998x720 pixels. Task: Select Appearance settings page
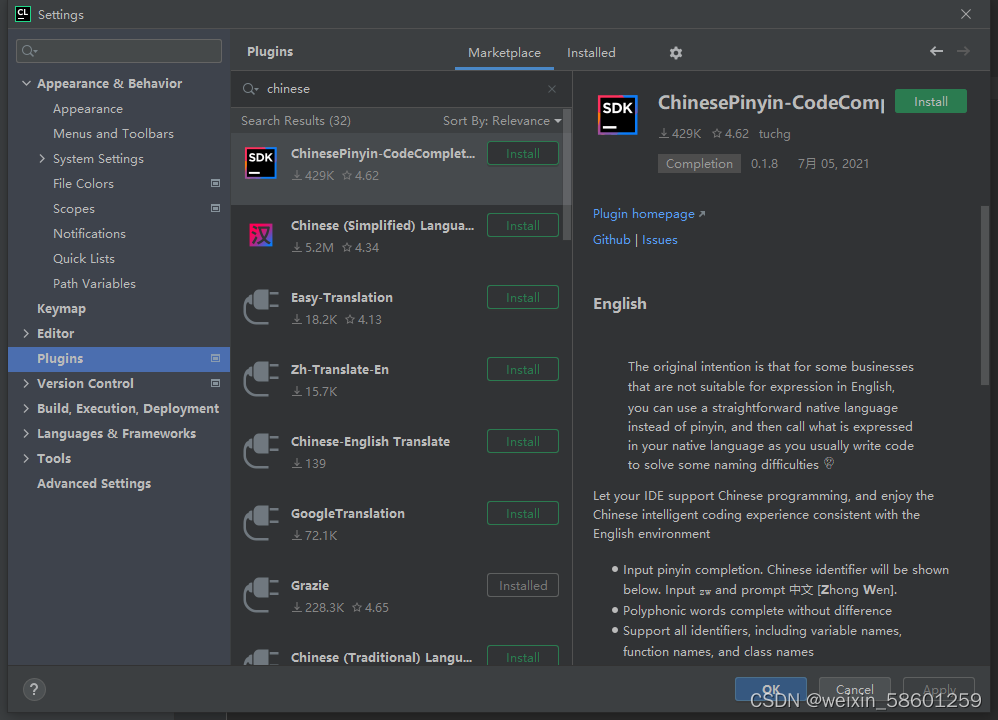pos(88,109)
